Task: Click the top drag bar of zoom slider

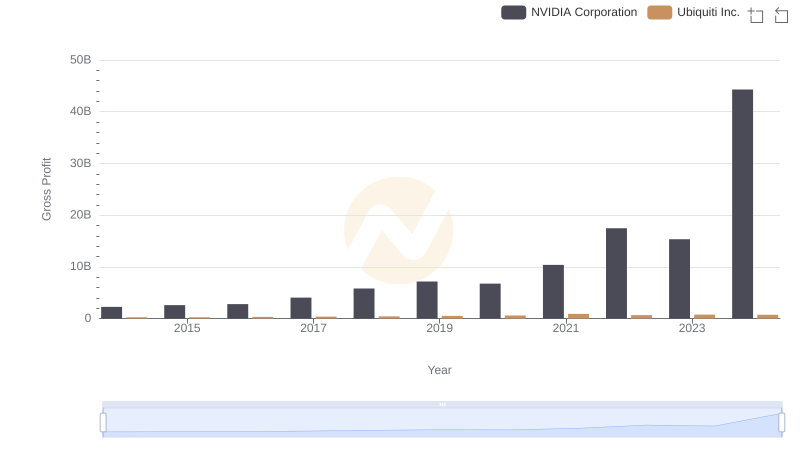Action: click(442, 405)
